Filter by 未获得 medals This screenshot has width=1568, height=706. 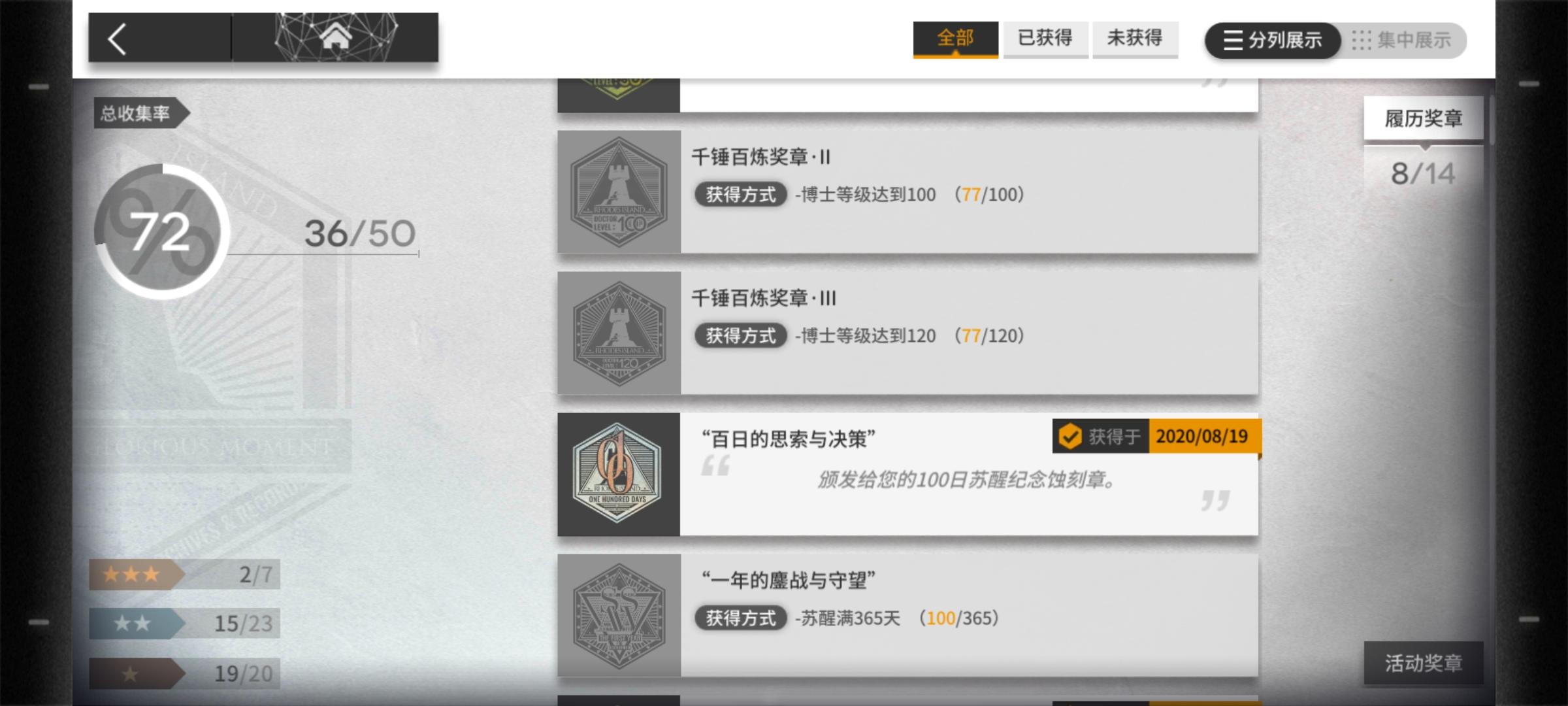1135,39
